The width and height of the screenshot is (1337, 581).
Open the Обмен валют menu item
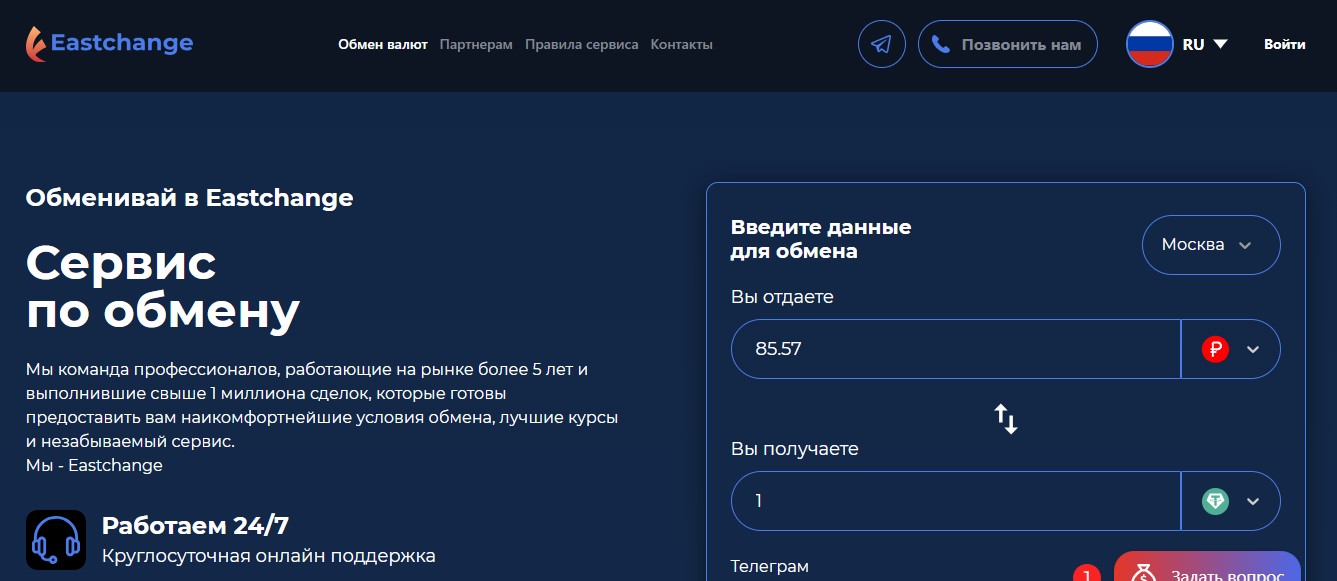[x=383, y=45]
